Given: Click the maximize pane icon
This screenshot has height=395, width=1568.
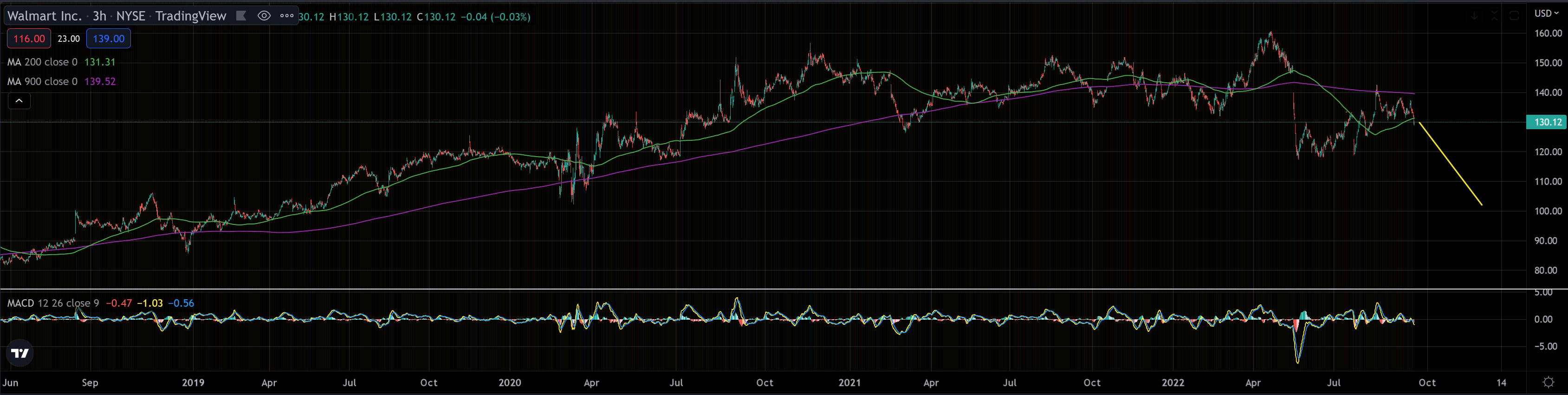Looking at the screenshot, I should pyautogui.click(x=1515, y=16).
